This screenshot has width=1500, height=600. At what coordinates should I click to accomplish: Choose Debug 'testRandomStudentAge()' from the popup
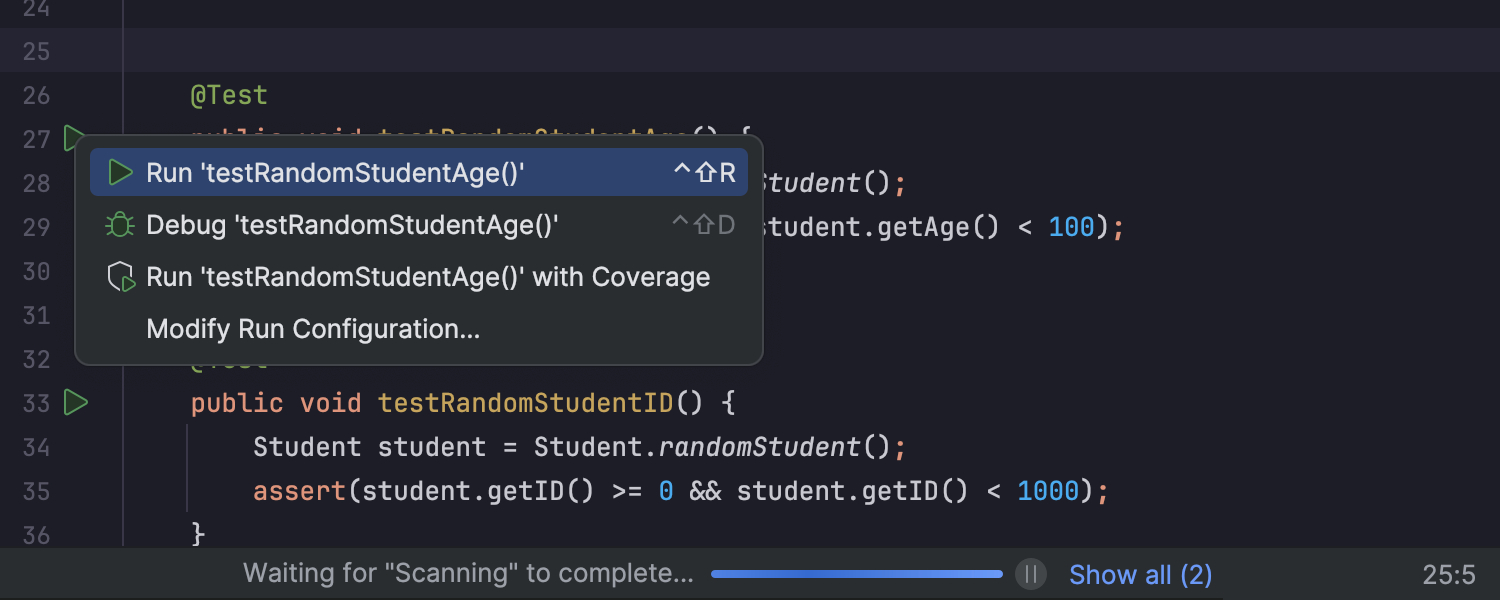coord(419,225)
